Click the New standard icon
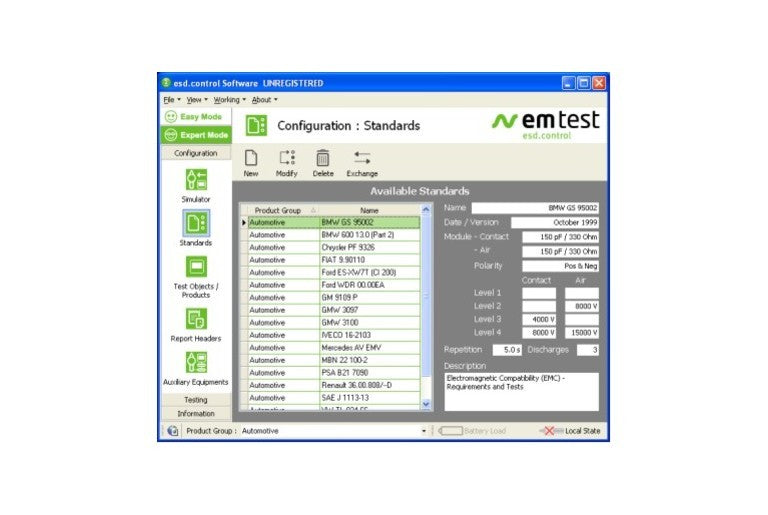 [251, 158]
